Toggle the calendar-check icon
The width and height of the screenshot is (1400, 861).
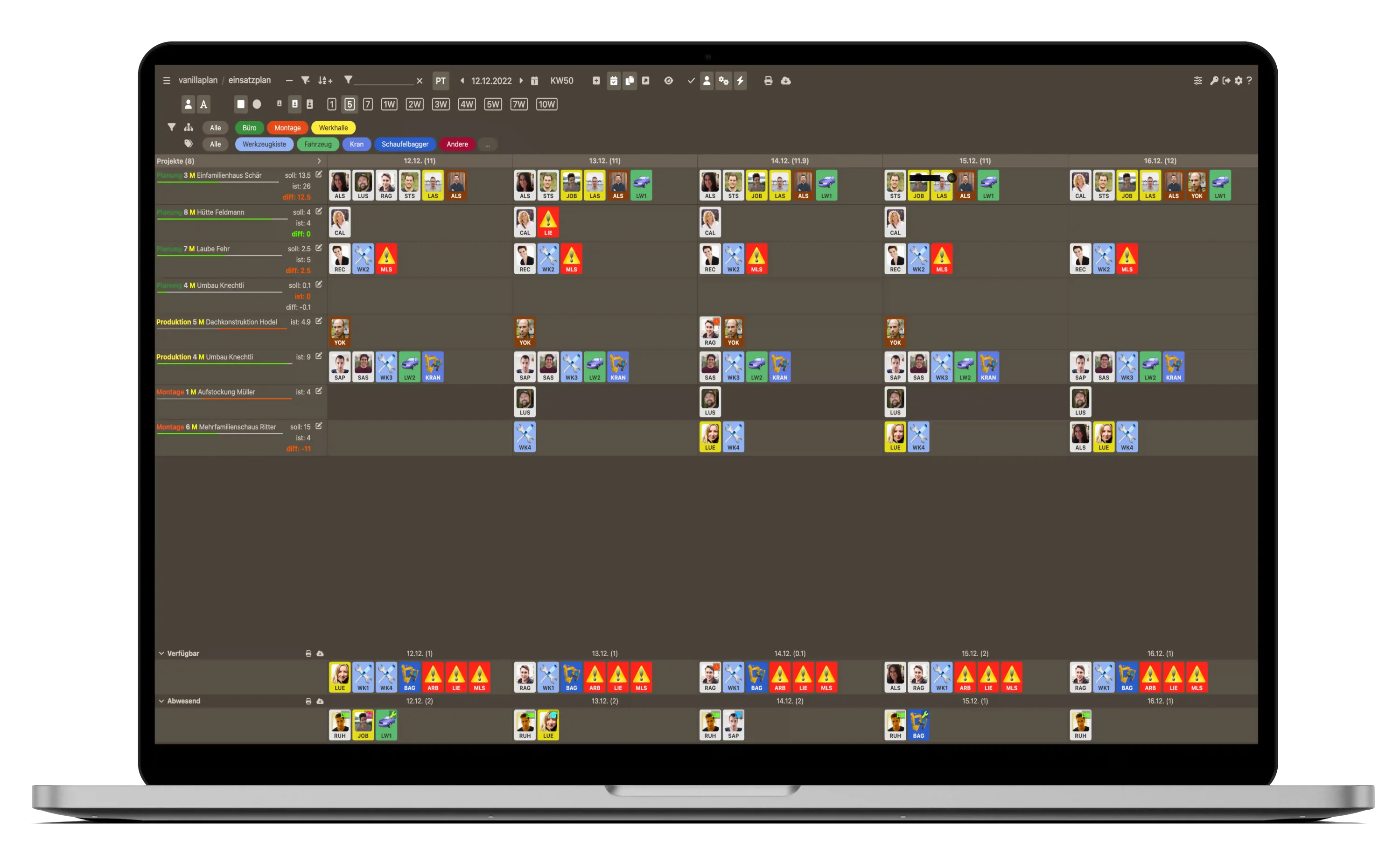(613, 81)
